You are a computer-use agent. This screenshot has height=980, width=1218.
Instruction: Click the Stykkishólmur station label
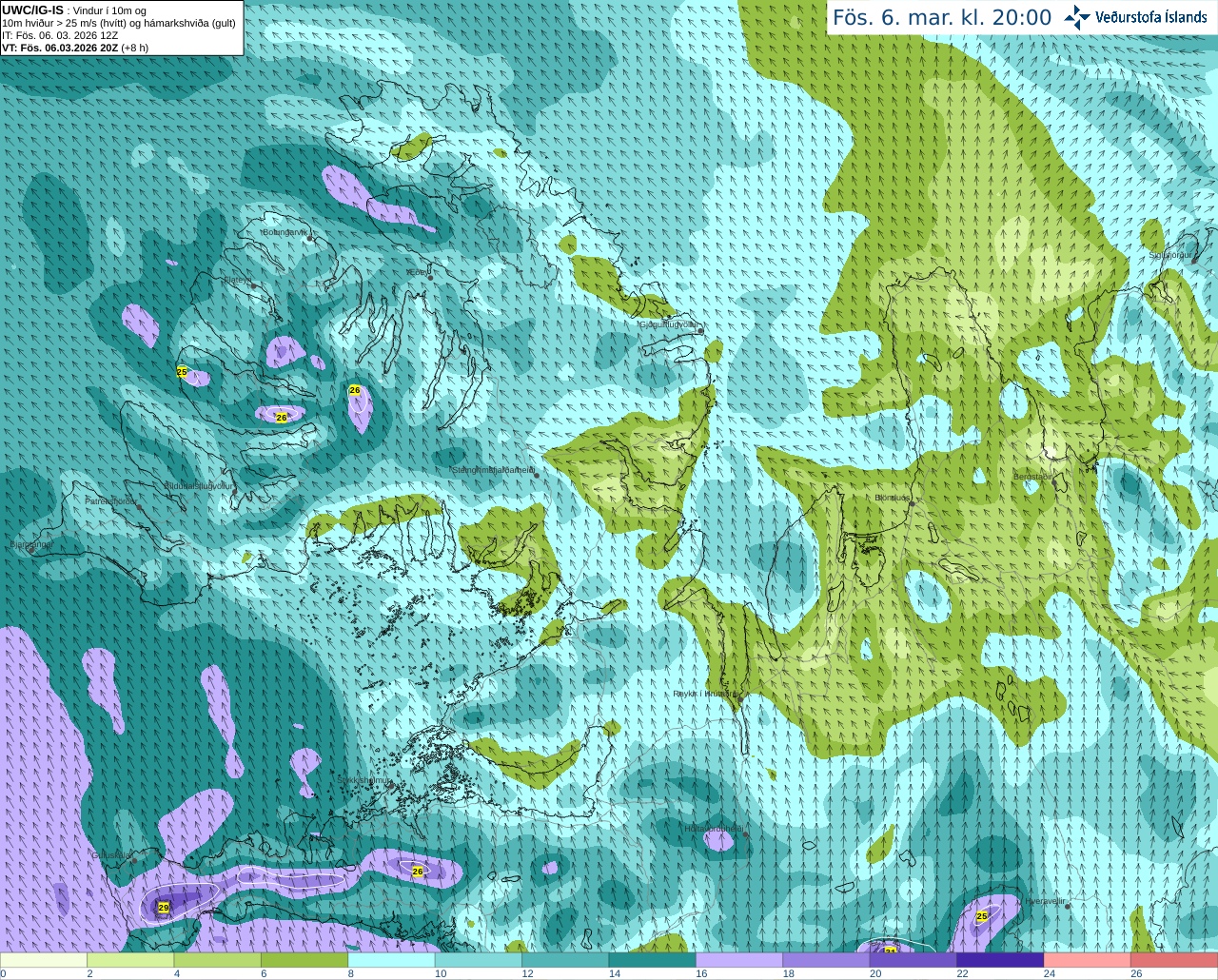click(364, 780)
